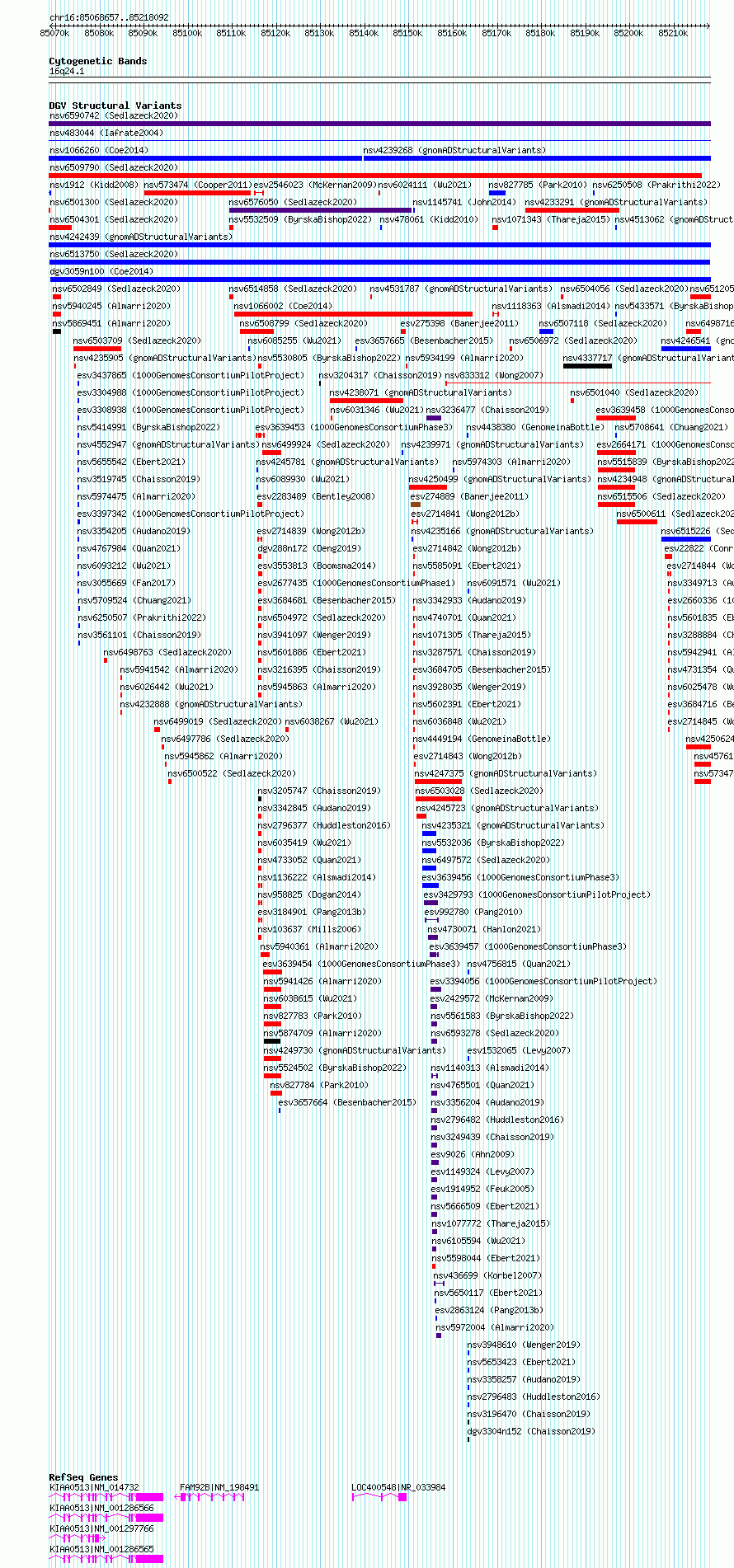
Task: Click nsv3948610 (Wenger2019) label
Action: click(524, 1345)
